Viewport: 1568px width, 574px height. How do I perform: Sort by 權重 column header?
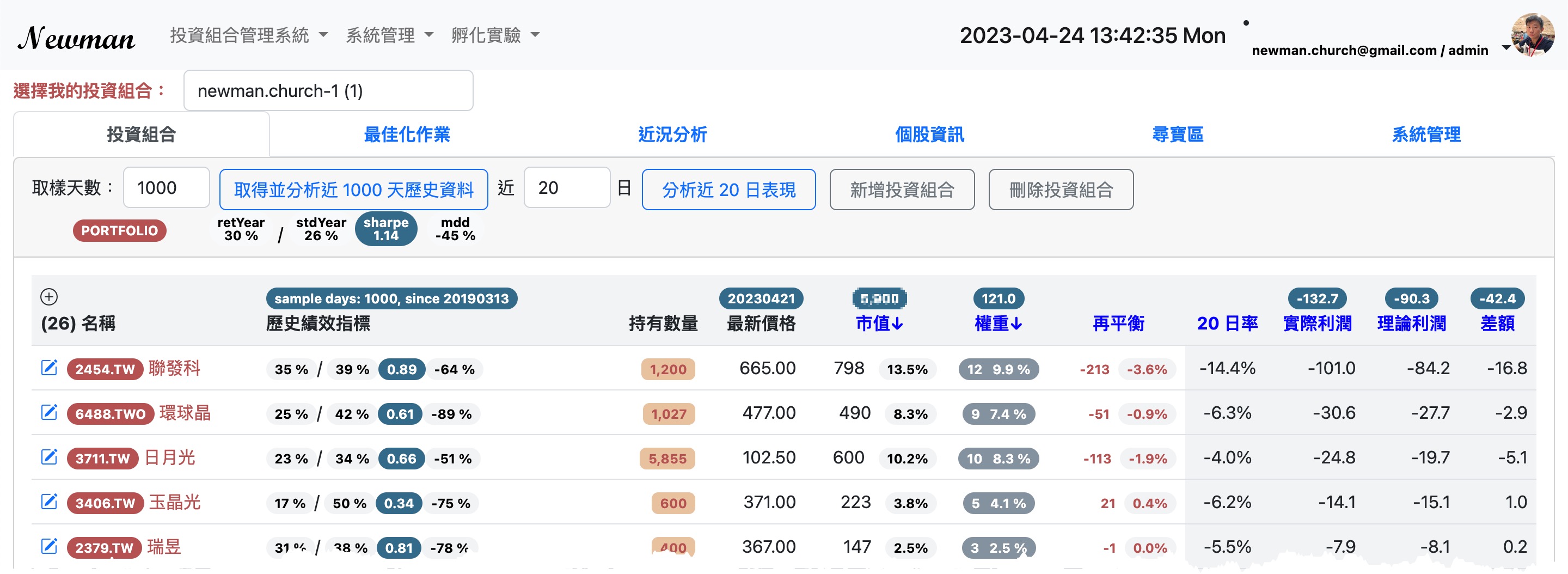[x=997, y=323]
